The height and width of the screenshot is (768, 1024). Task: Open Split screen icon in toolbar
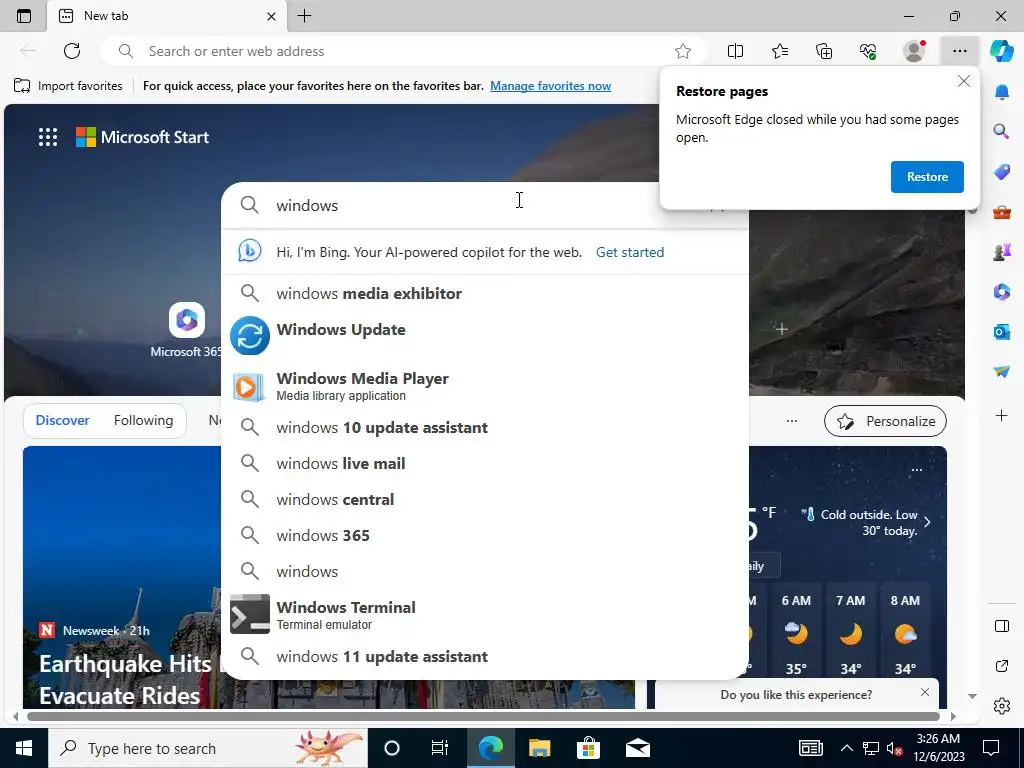click(x=735, y=51)
